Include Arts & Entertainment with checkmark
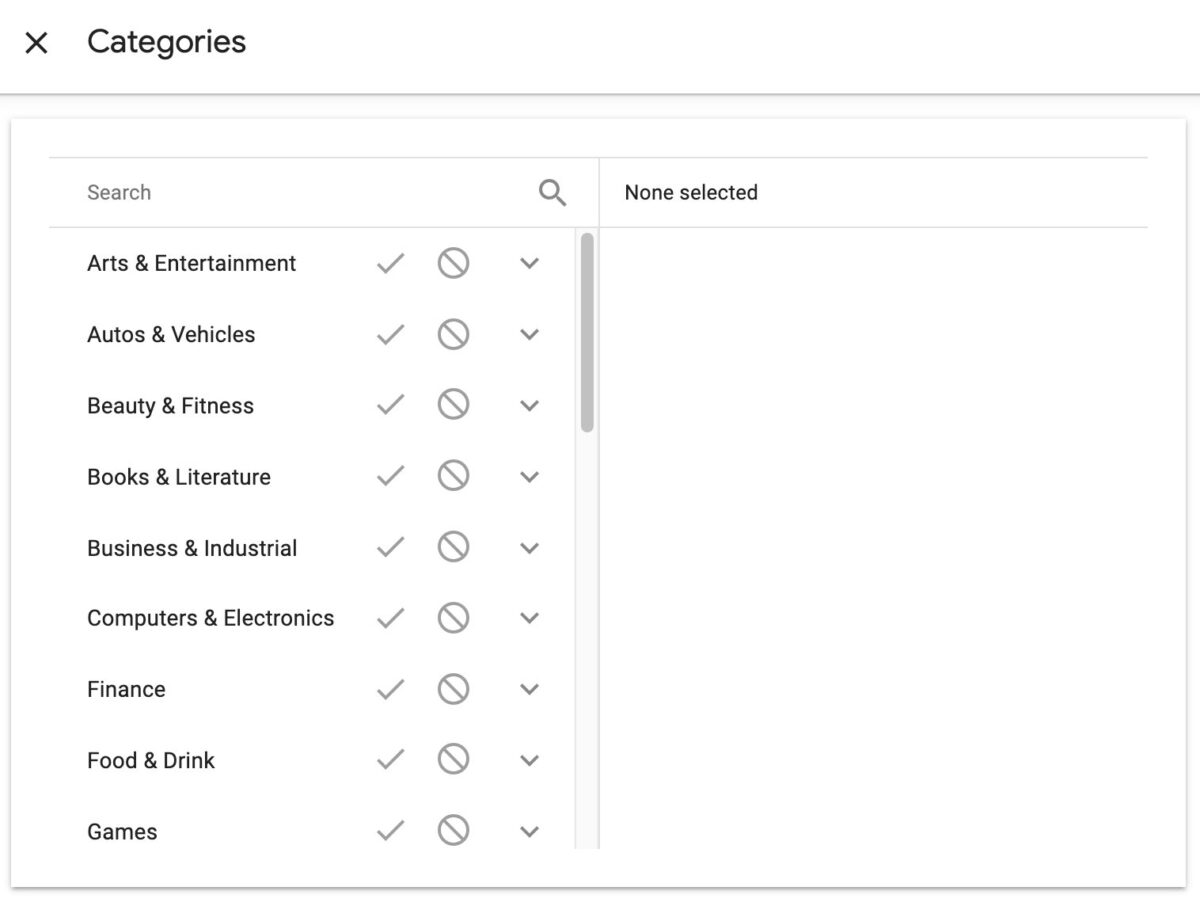 pos(390,263)
